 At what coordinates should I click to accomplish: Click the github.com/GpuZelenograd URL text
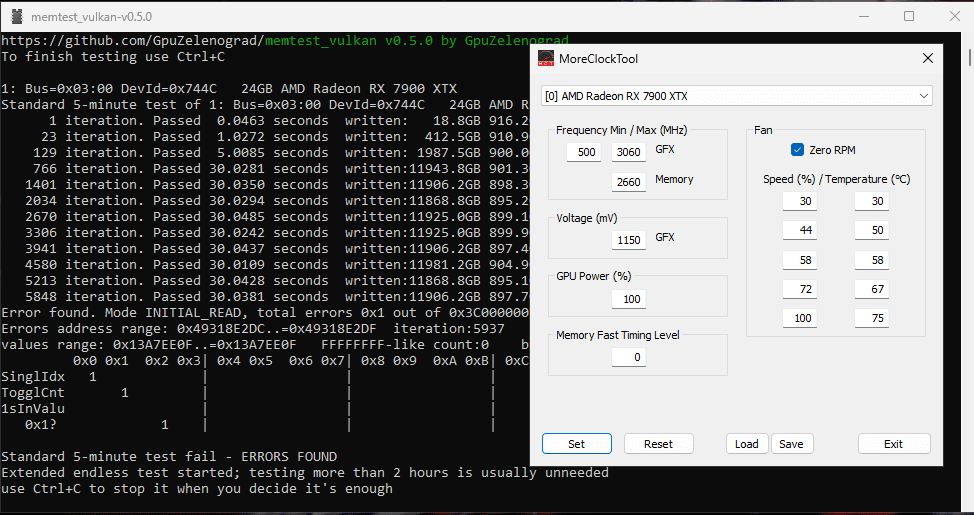[132, 41]
